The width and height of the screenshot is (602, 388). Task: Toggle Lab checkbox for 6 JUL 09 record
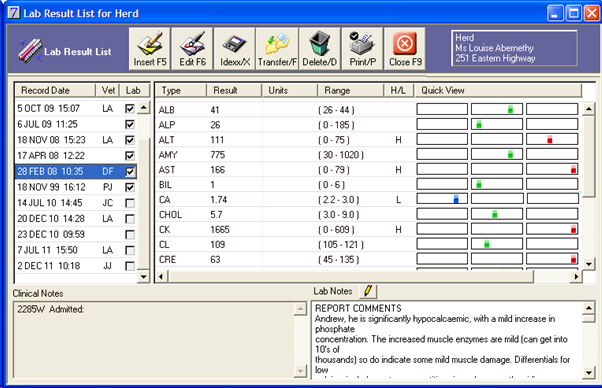click(x=130, y=124)
